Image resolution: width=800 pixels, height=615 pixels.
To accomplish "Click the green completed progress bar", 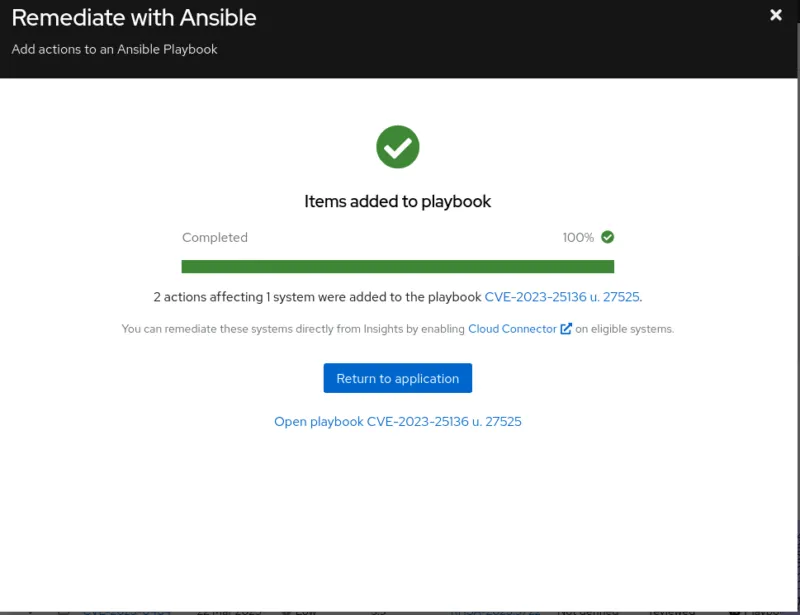I will click(x=397, y=266).
